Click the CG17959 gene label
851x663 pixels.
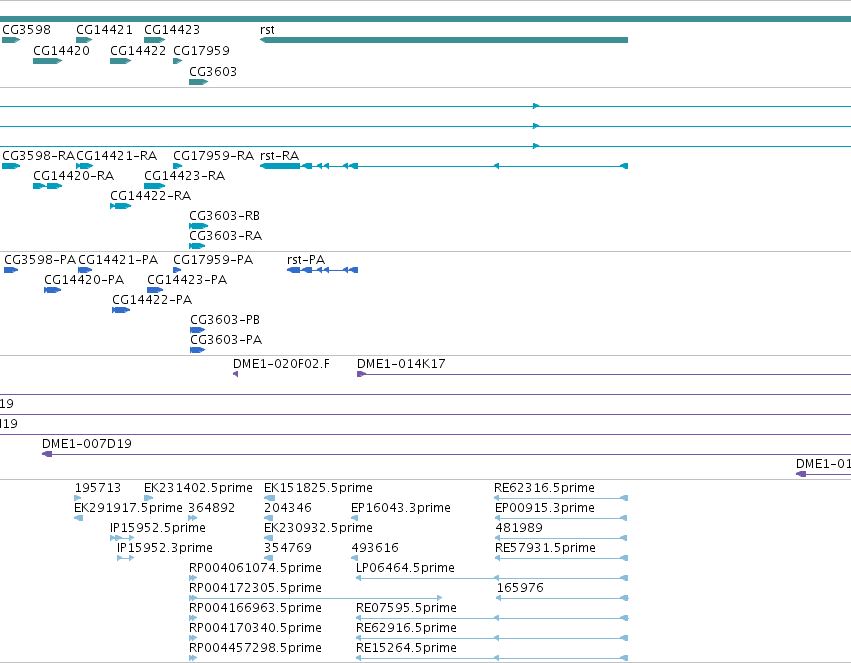tap(201, 51)
